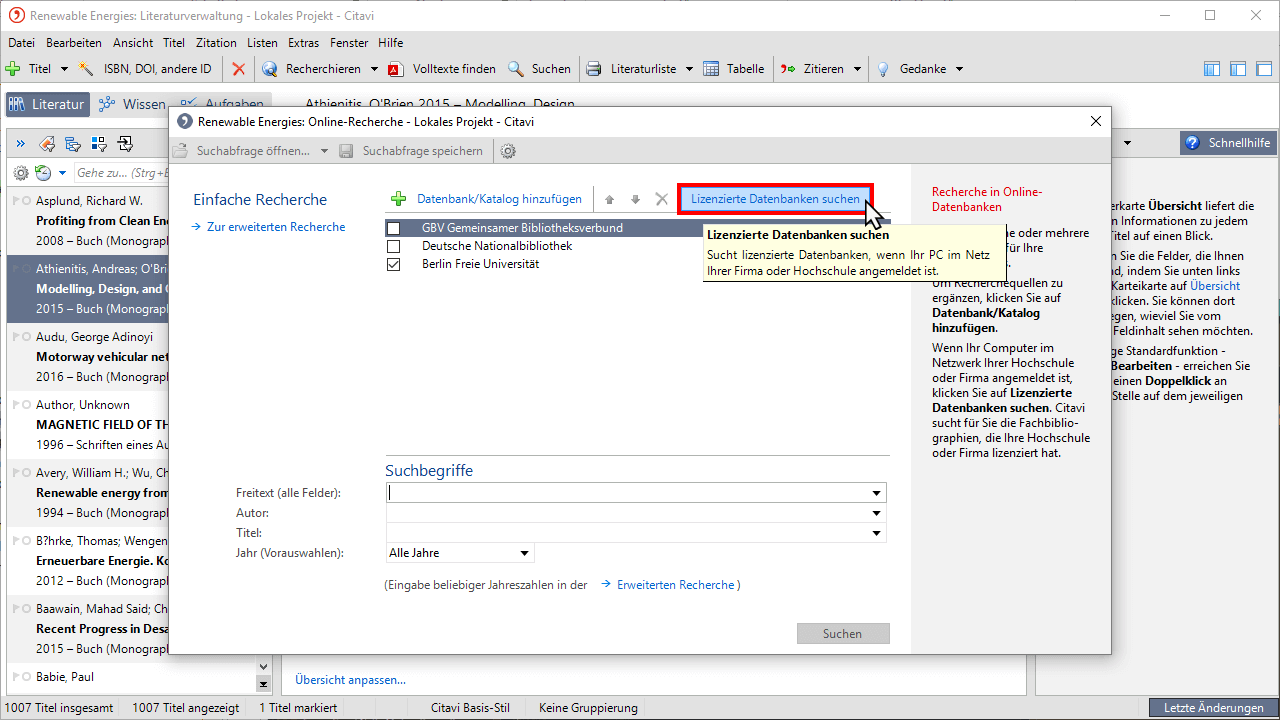Check GBV Gemeinsamer Bibliotheksverbund checkbox

[x=393, y=228]
